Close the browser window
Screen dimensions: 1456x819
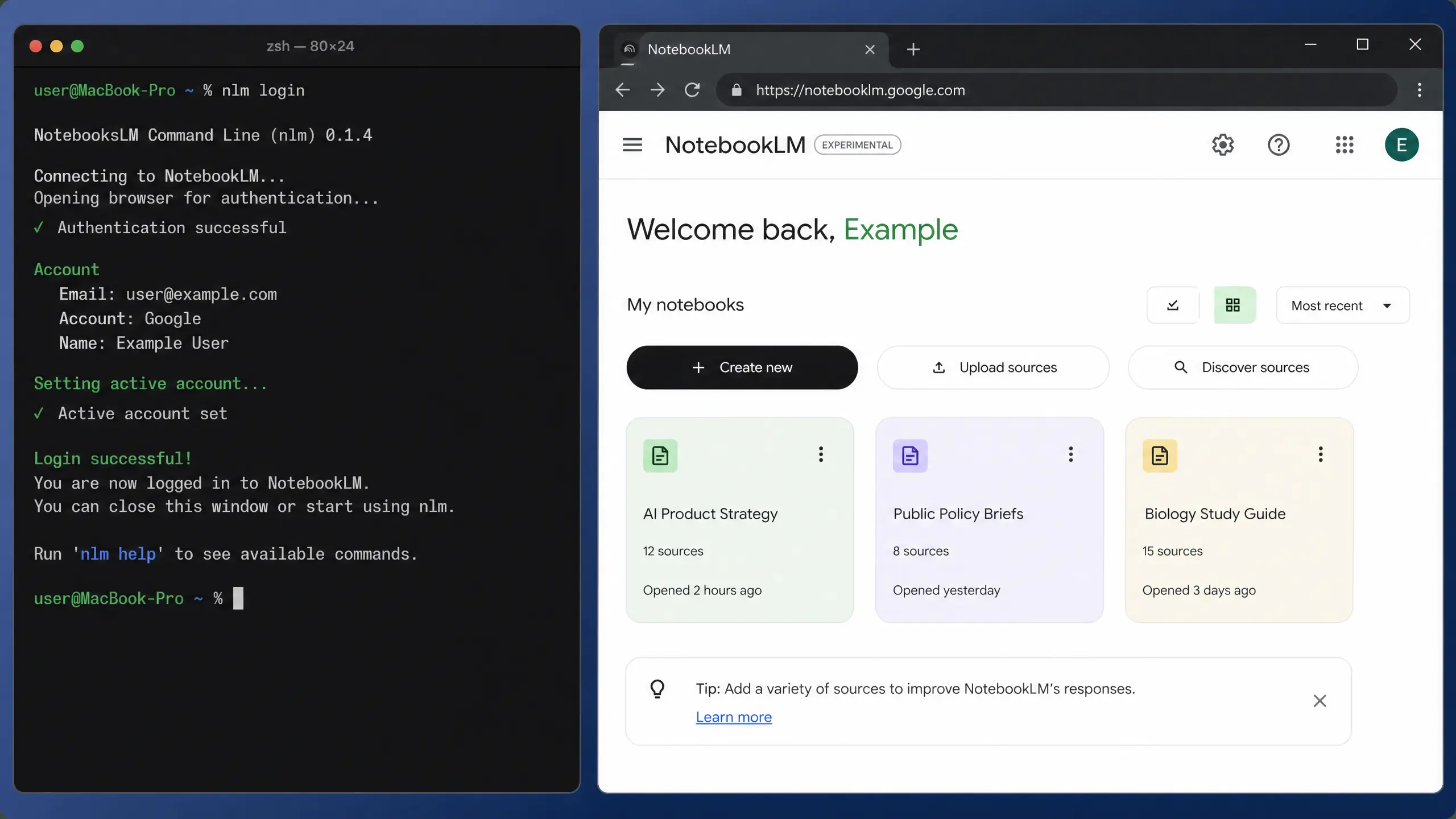(x=1415, y=44)
